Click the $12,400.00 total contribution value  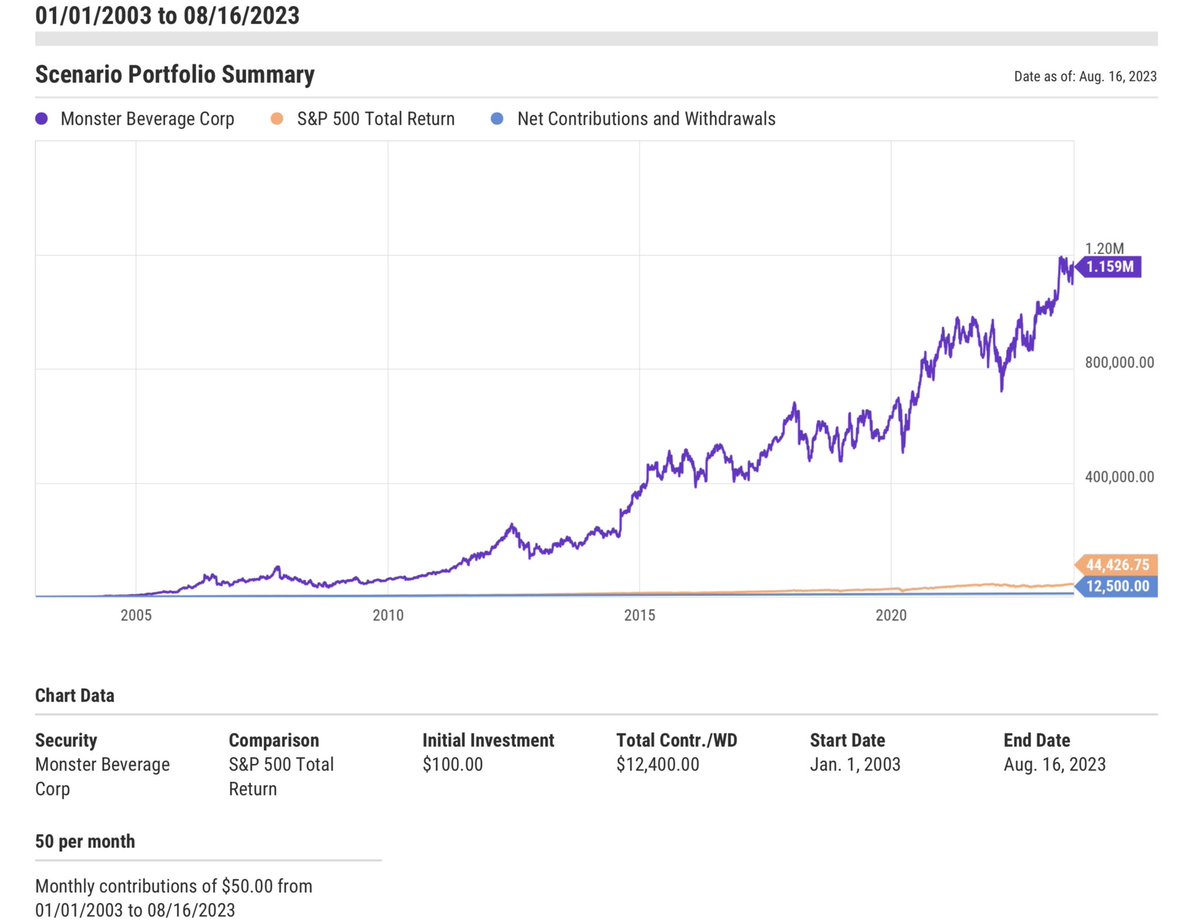658,765
